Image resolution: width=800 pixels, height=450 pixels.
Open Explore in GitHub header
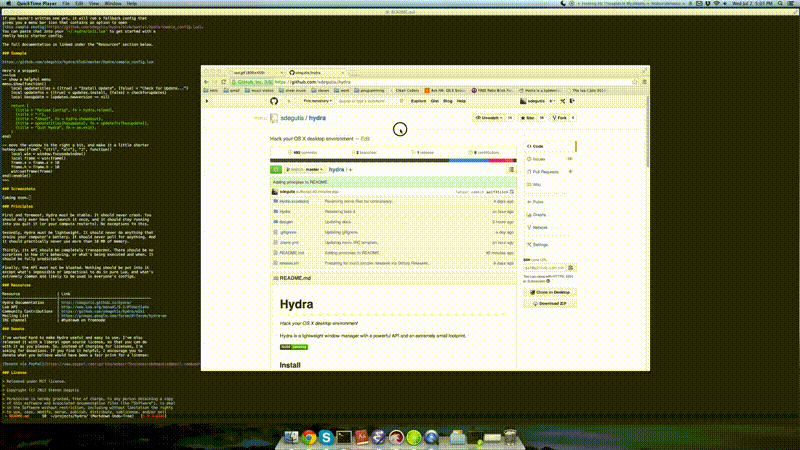pyautogui.click(x=418, y=101)
